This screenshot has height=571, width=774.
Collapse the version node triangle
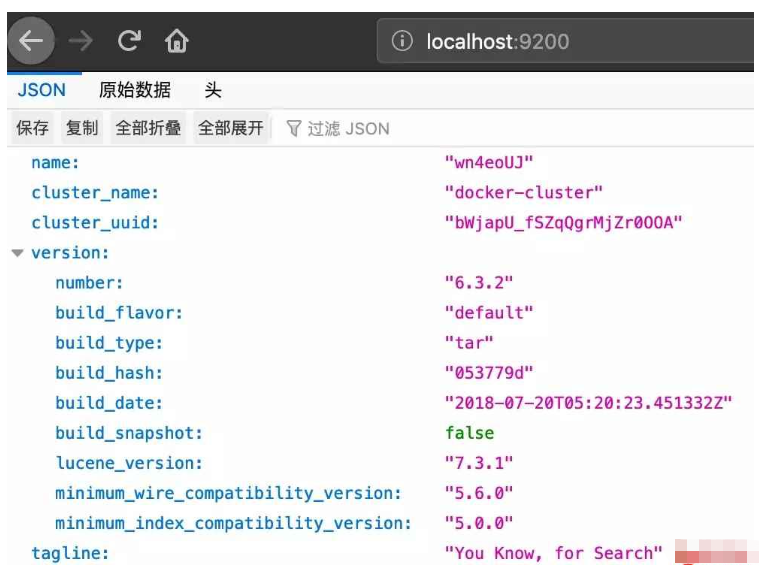17,253
